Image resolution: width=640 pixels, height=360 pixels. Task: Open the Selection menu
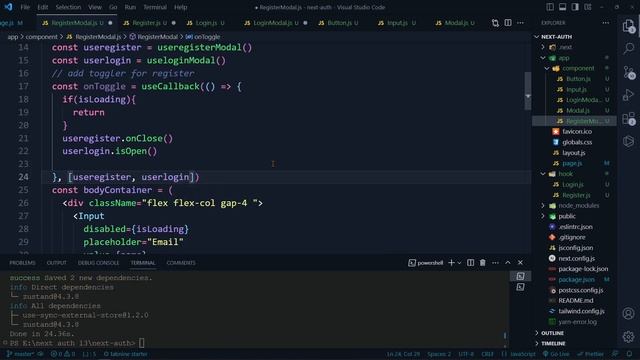pos(68,7)
